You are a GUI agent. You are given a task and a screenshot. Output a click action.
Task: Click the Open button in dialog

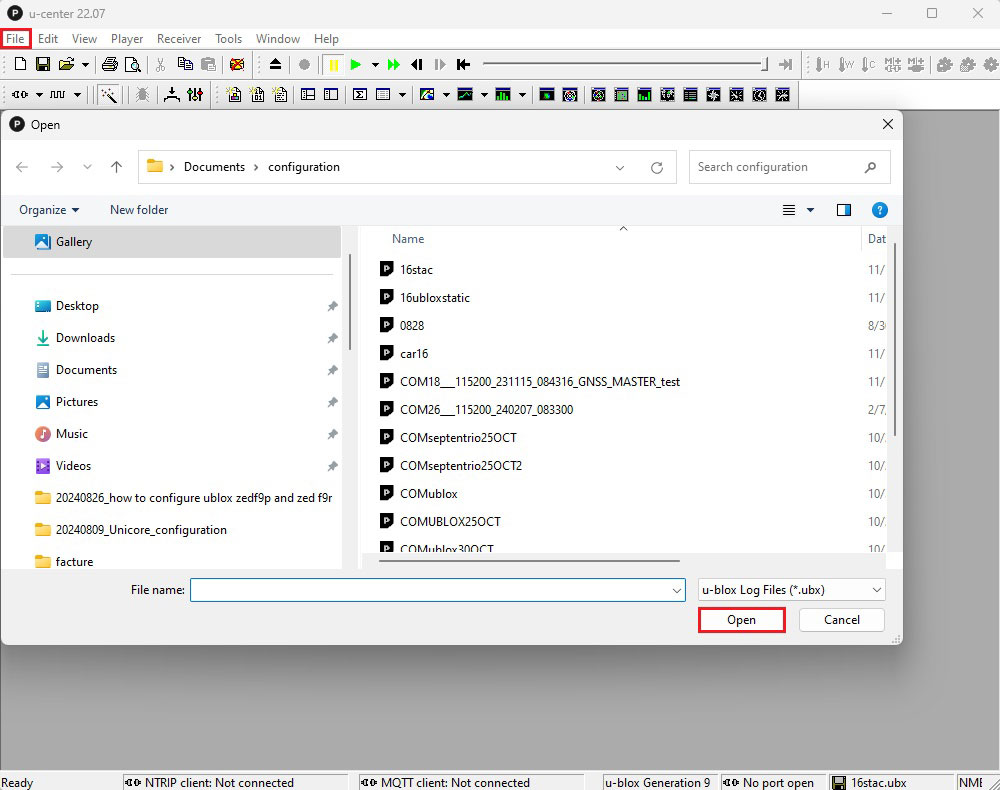click(741, 620)
